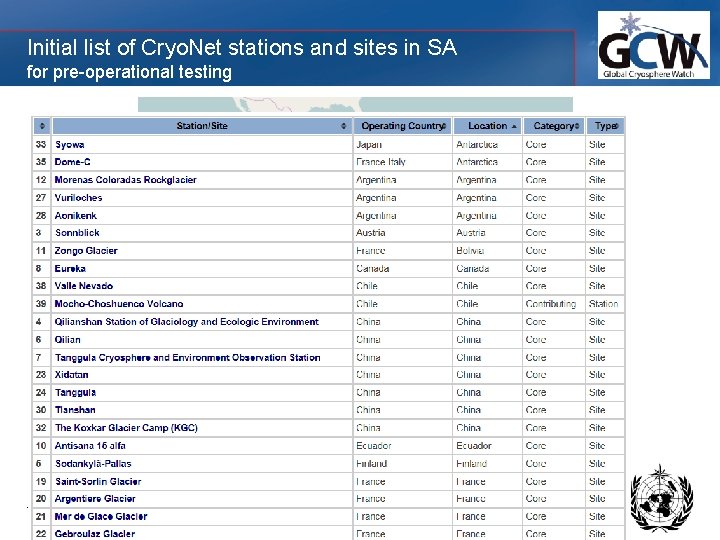Click the map strip above the table
The image size is (720, 540).
pyautogui.click(x=355, y=104)
